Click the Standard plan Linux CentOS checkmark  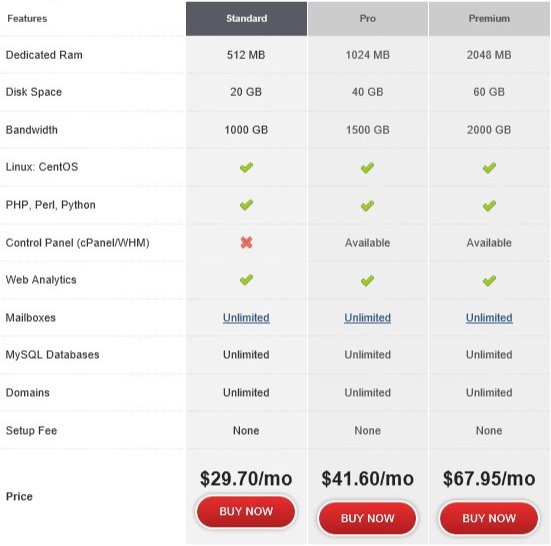(x=246, y=167)
